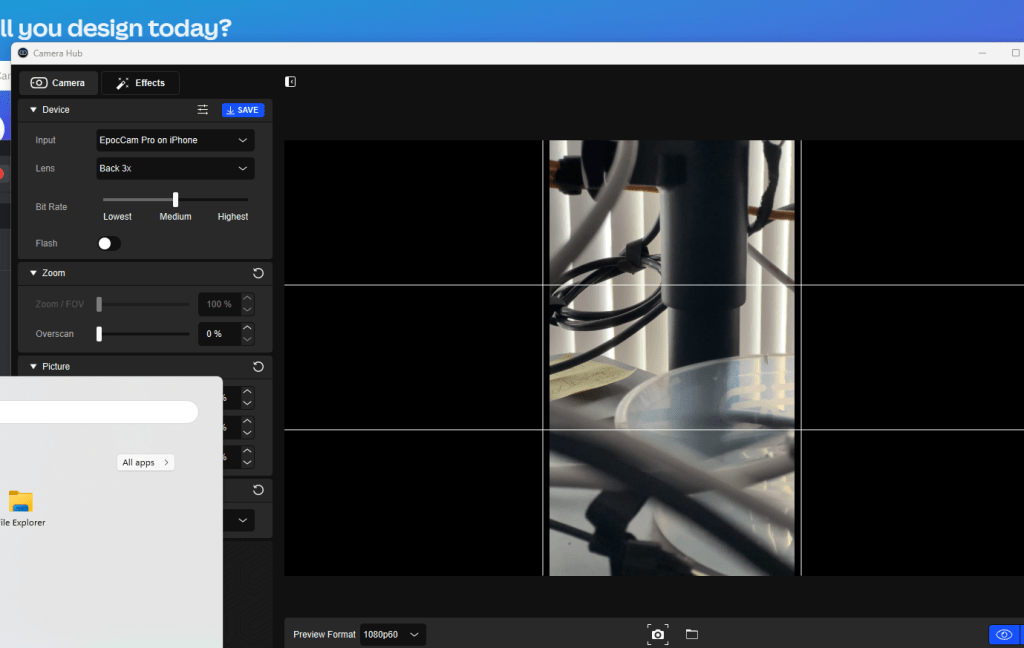Click the Overscan slider handle
1024x648 pixels.
point(99,334)
